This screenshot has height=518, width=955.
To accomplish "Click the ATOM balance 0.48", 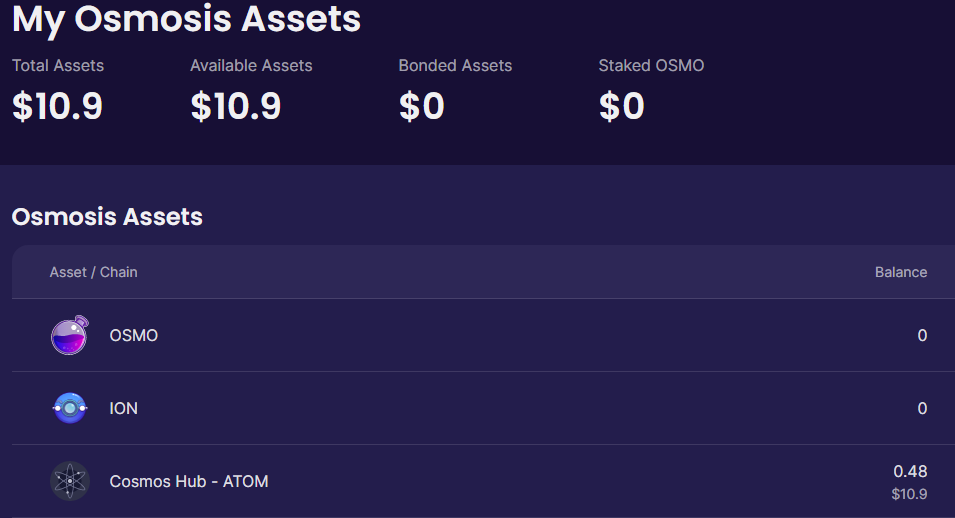I will (x=910, y=471).
